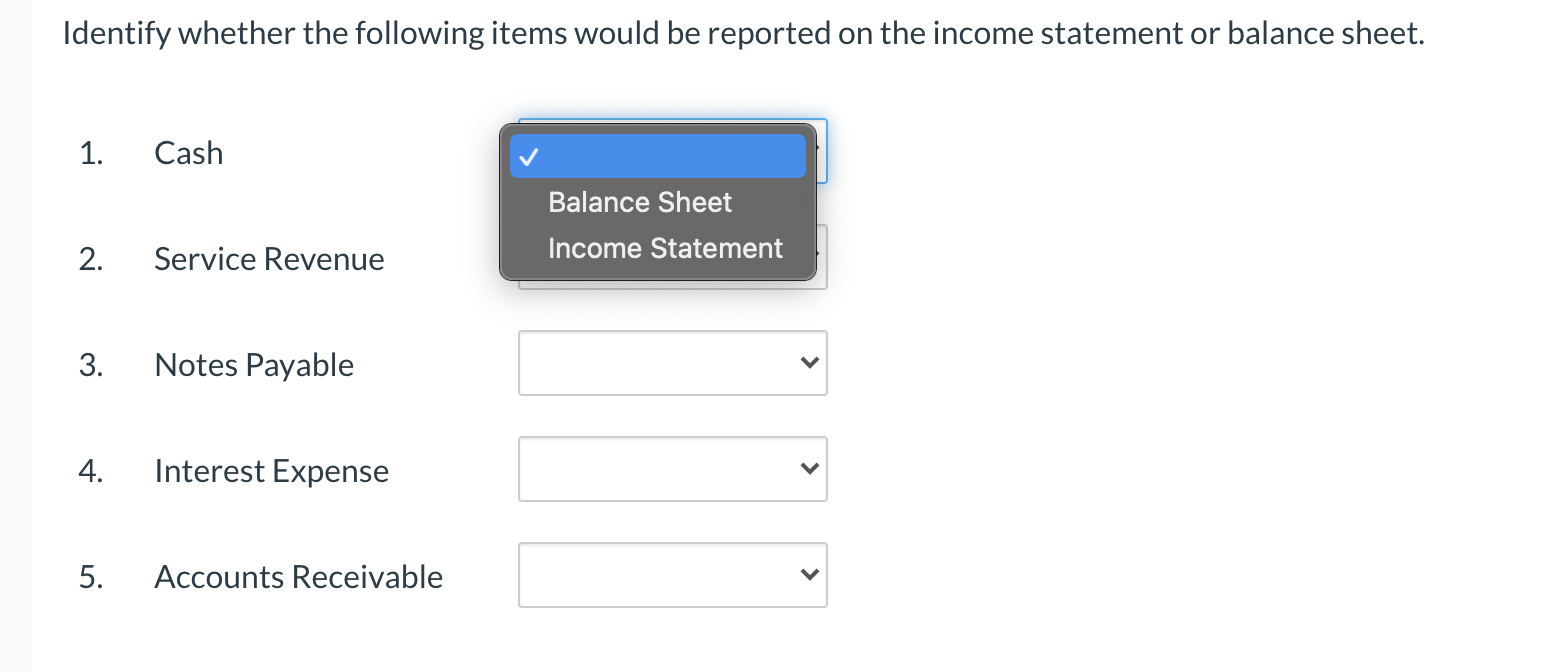Click the Accounts Receivable item label

coord(298,576)
